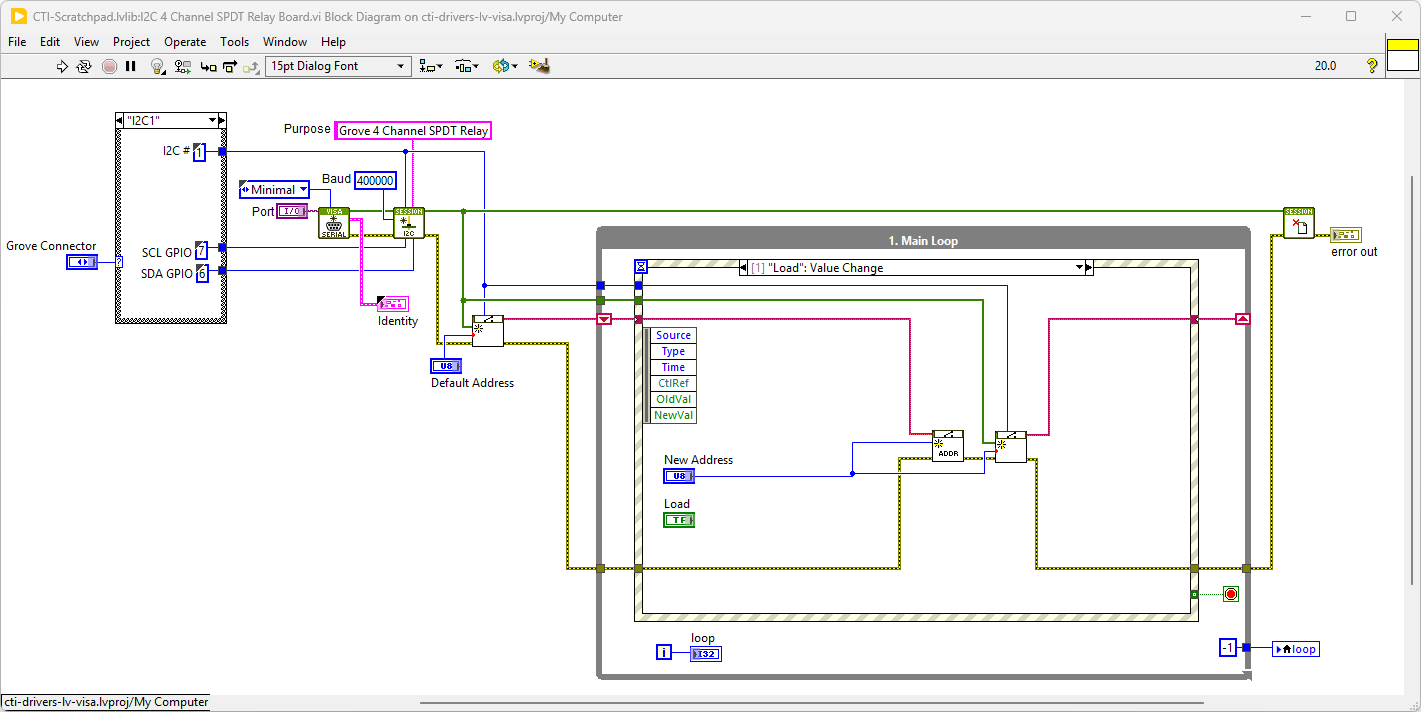
Task: Click the Run arrow to start the VI
Action: (62, 66)
